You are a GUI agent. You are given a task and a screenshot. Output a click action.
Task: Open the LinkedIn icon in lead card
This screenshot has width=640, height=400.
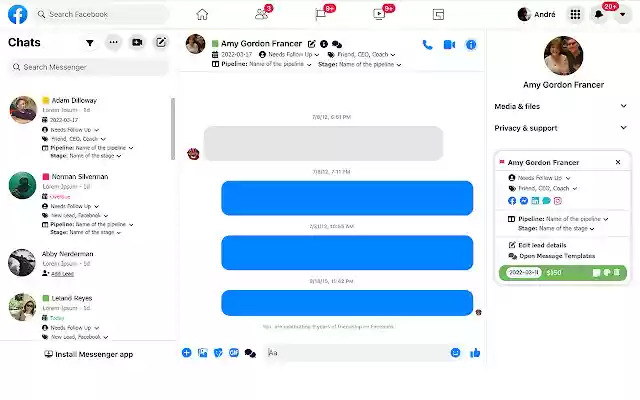(535, 200)
